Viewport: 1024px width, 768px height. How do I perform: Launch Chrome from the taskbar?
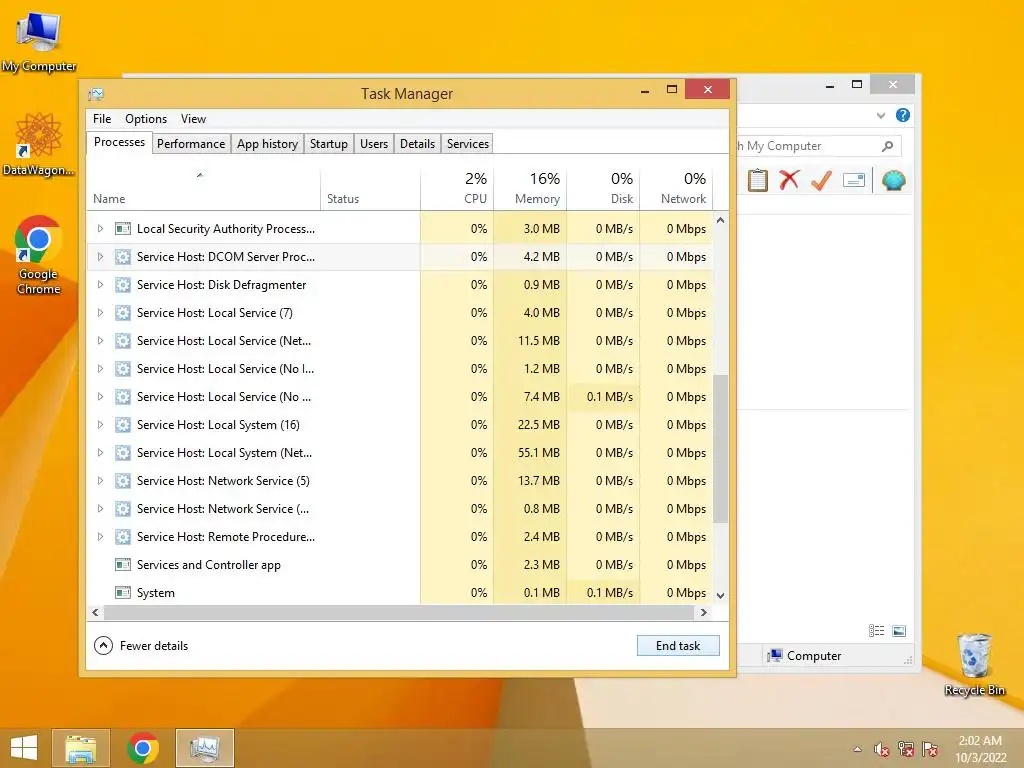(143, 748)
